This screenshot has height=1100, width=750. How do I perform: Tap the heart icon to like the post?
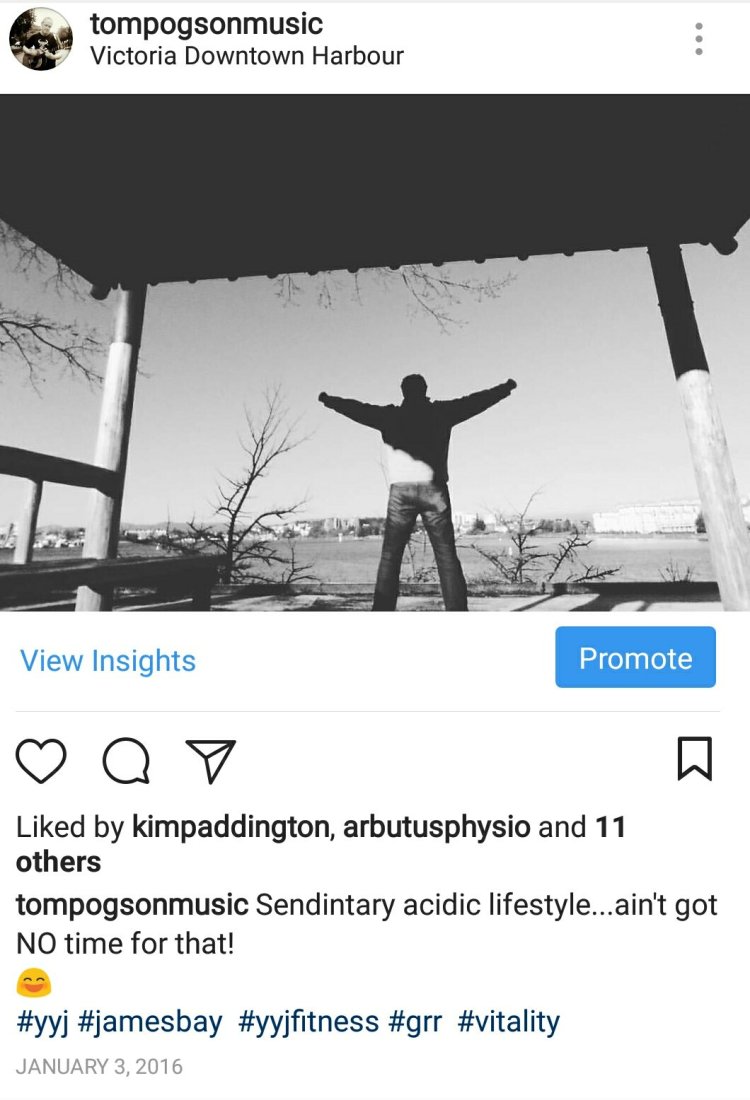[x=41, y=760]
